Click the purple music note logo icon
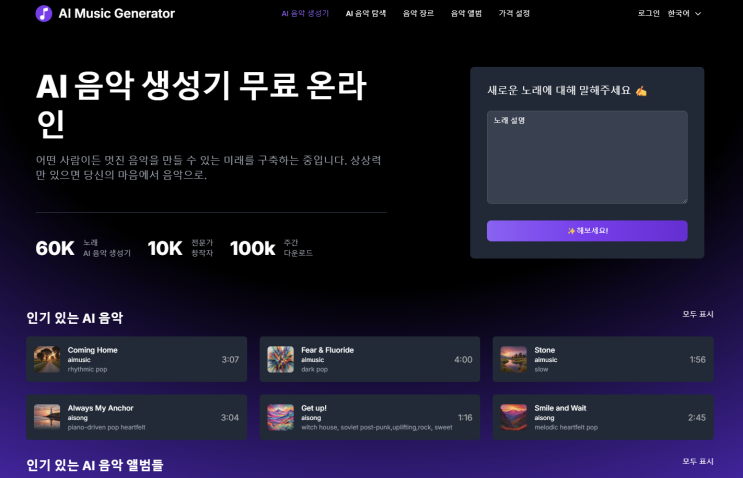743x478 pixels. [44, 13]
